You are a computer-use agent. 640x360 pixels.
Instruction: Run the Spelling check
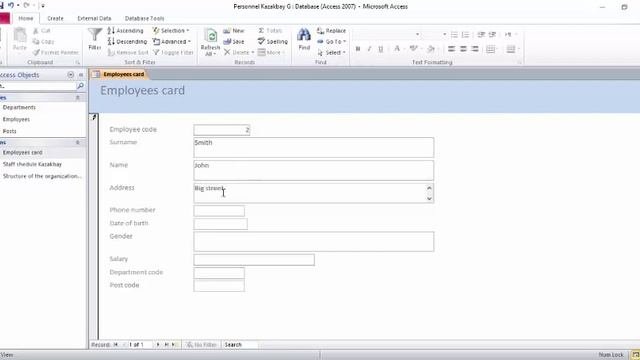[273, 42]
